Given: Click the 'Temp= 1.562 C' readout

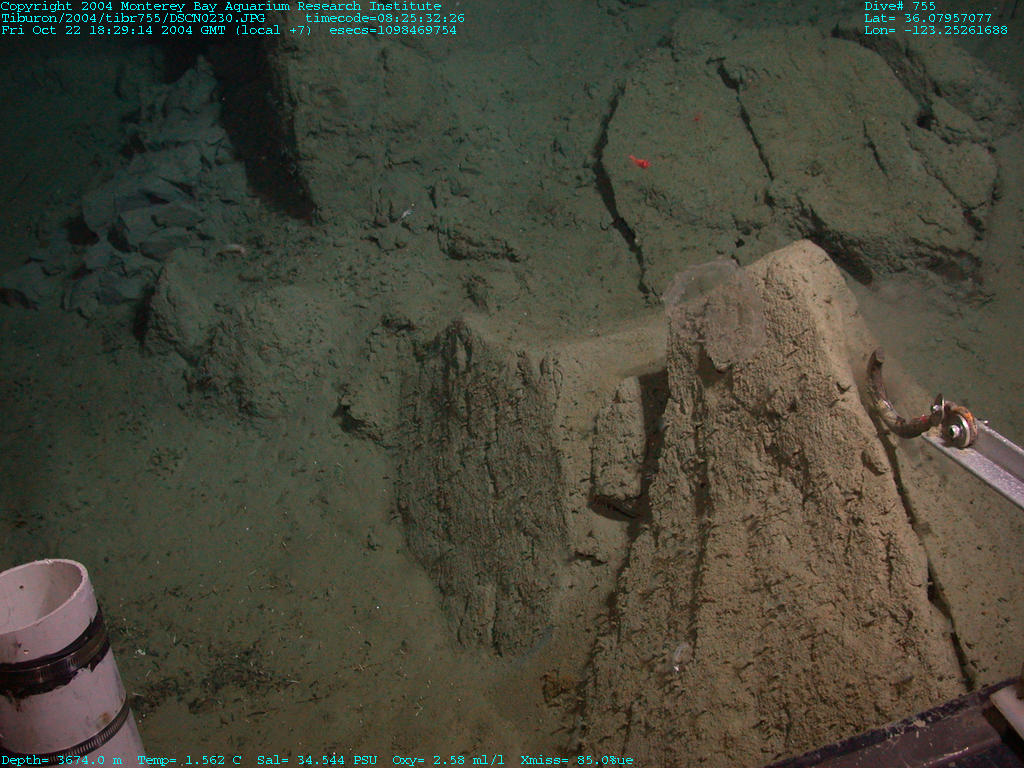Looking at the screenshot, I should (x=189, y=760).
